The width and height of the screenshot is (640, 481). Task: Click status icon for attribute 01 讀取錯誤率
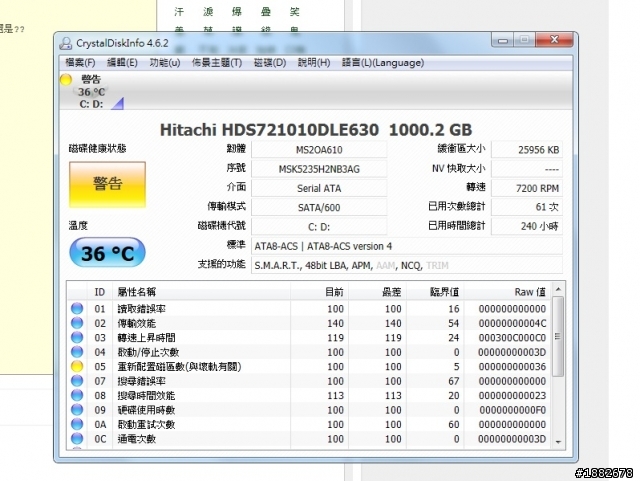pyautogui.click(x=77, y=309)
